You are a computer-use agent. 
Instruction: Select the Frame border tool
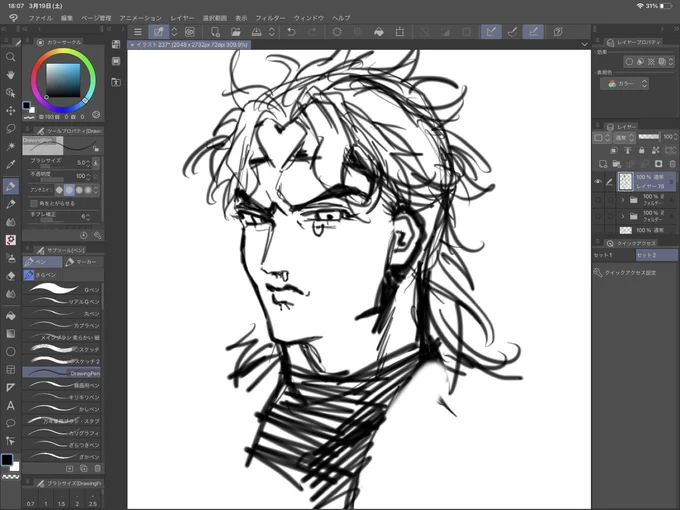click(10, 369)
